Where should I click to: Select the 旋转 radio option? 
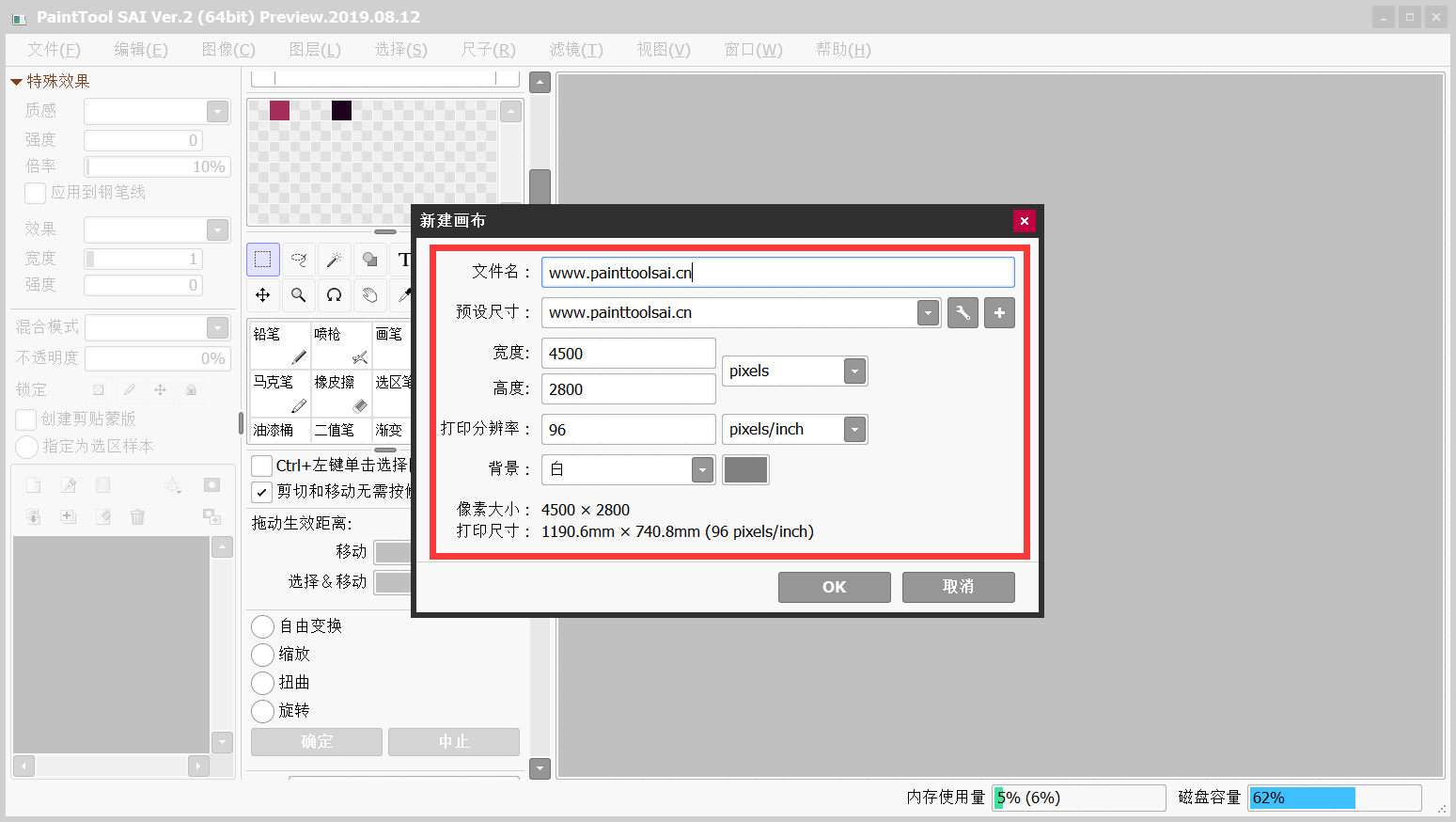(x=263, y=711)
